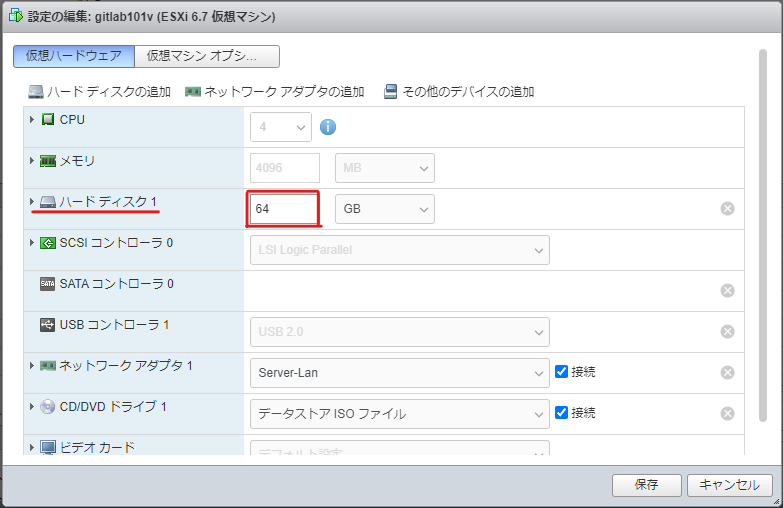This screenshot has height=508, width=783.
Task: Toggle Network Adapter 1 接続 checkbox
Action: [x=561, y=372]
